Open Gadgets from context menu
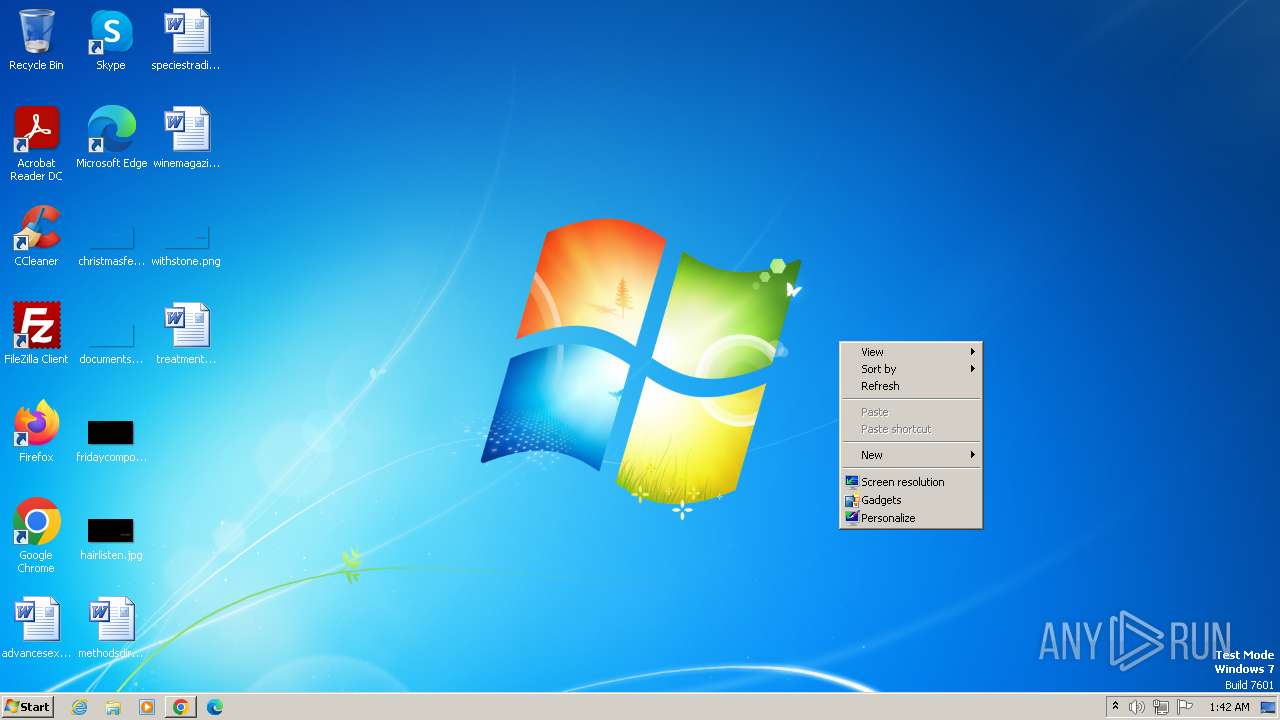 click(911, 500)
